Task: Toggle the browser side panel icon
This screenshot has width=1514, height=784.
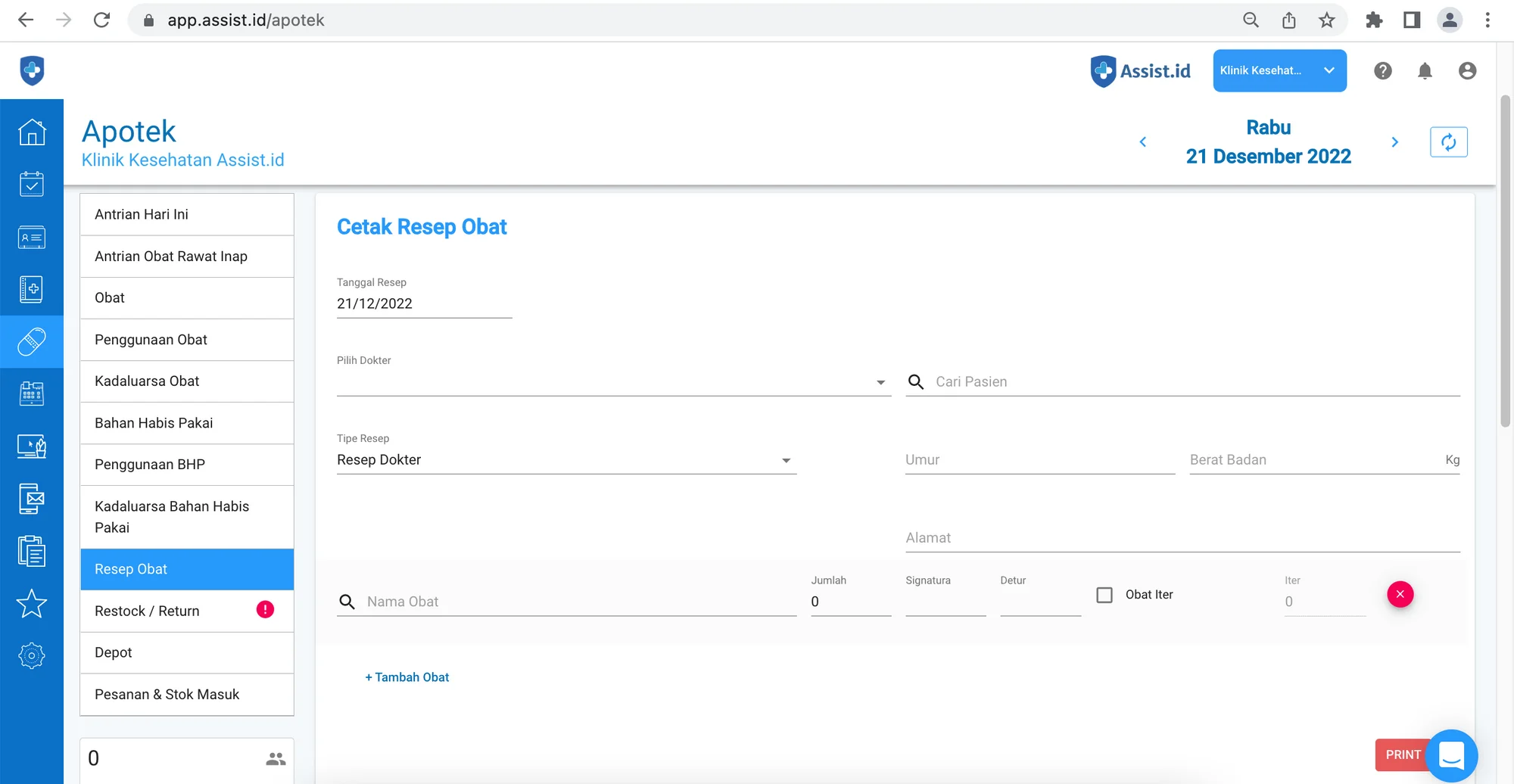Action: coord(1412,20)
